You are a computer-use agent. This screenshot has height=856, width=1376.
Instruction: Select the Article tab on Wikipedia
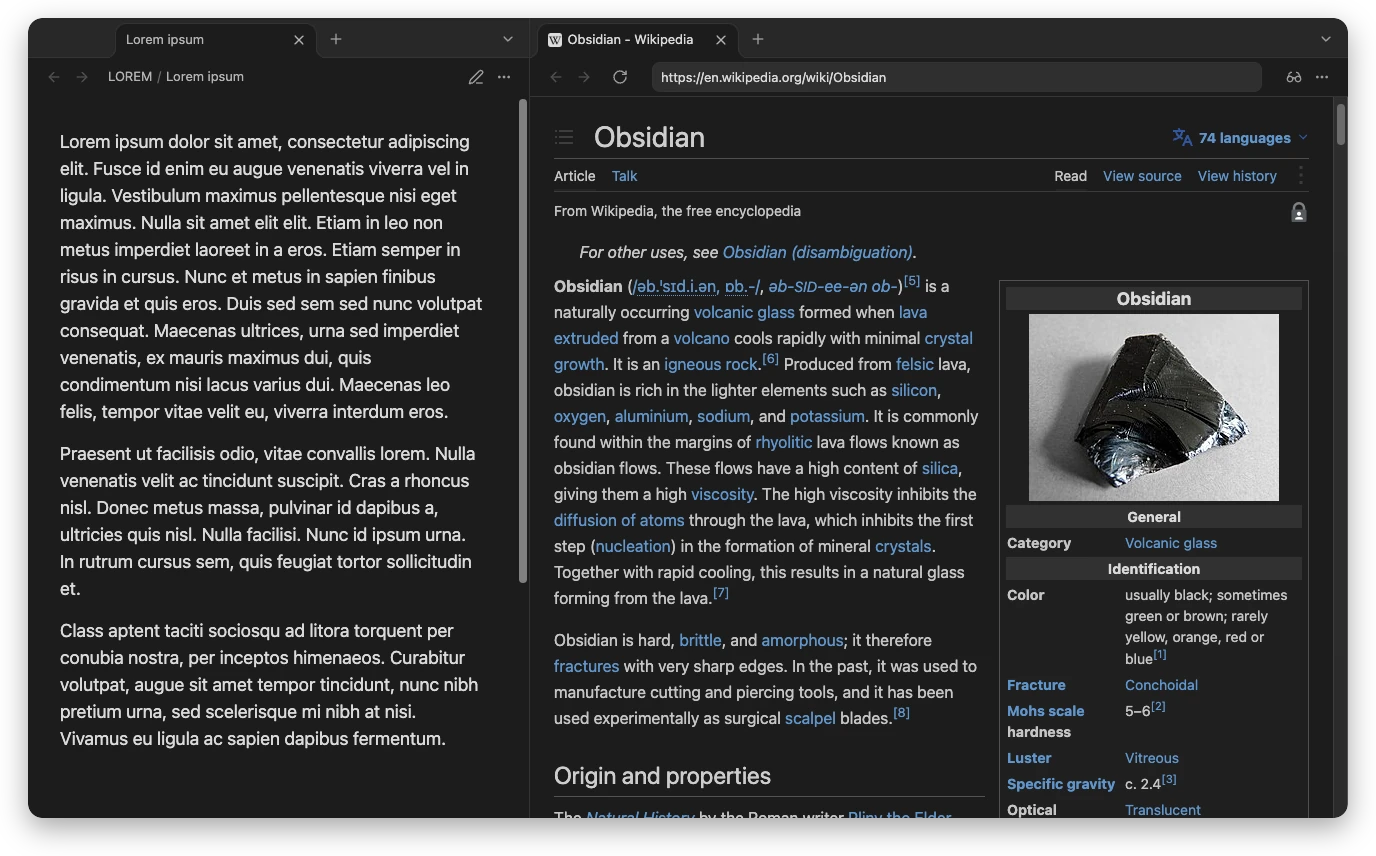point(574,176)
